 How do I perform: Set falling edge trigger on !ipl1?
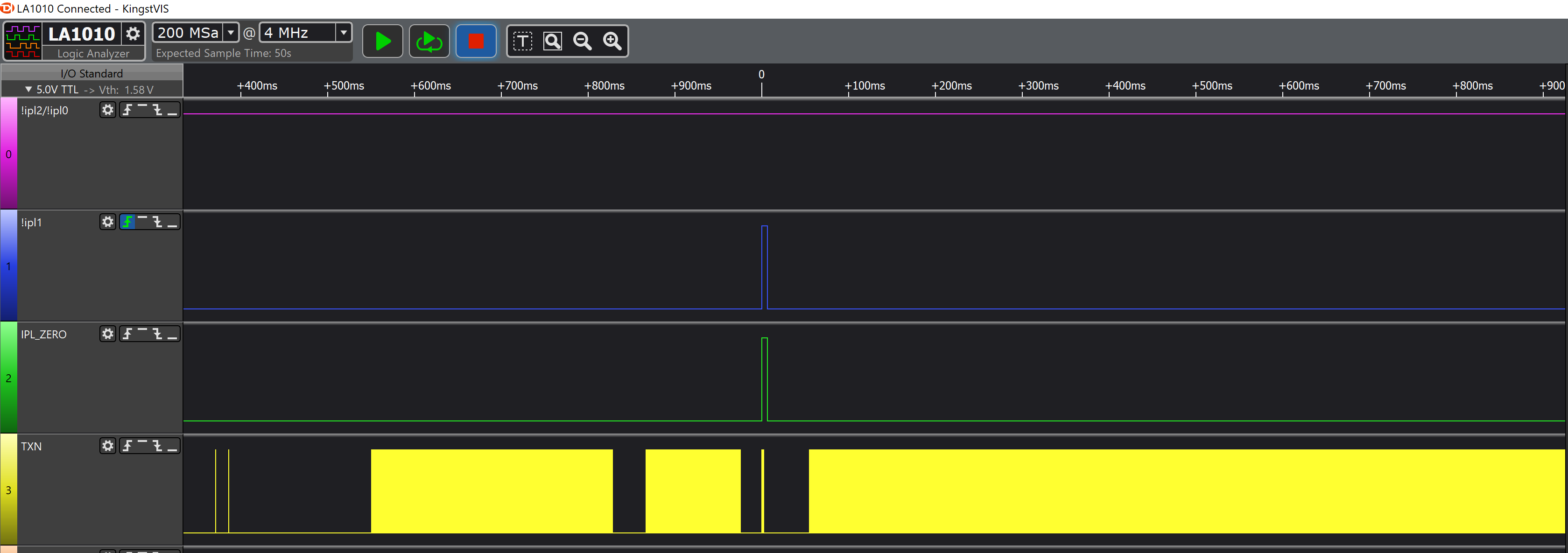click(157, 222)
